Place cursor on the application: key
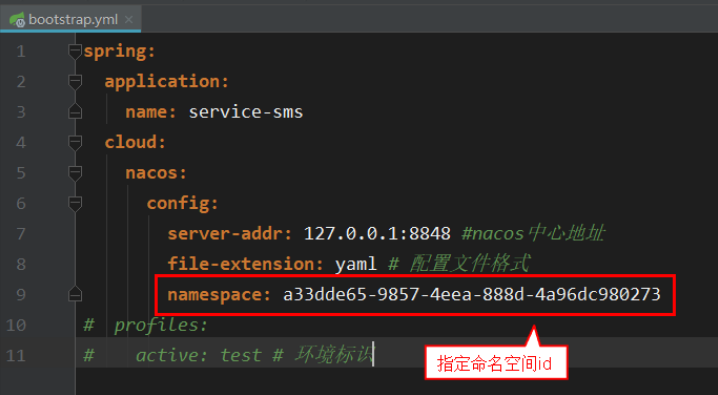This screenshot has width=718, height=395. [167, 81]
